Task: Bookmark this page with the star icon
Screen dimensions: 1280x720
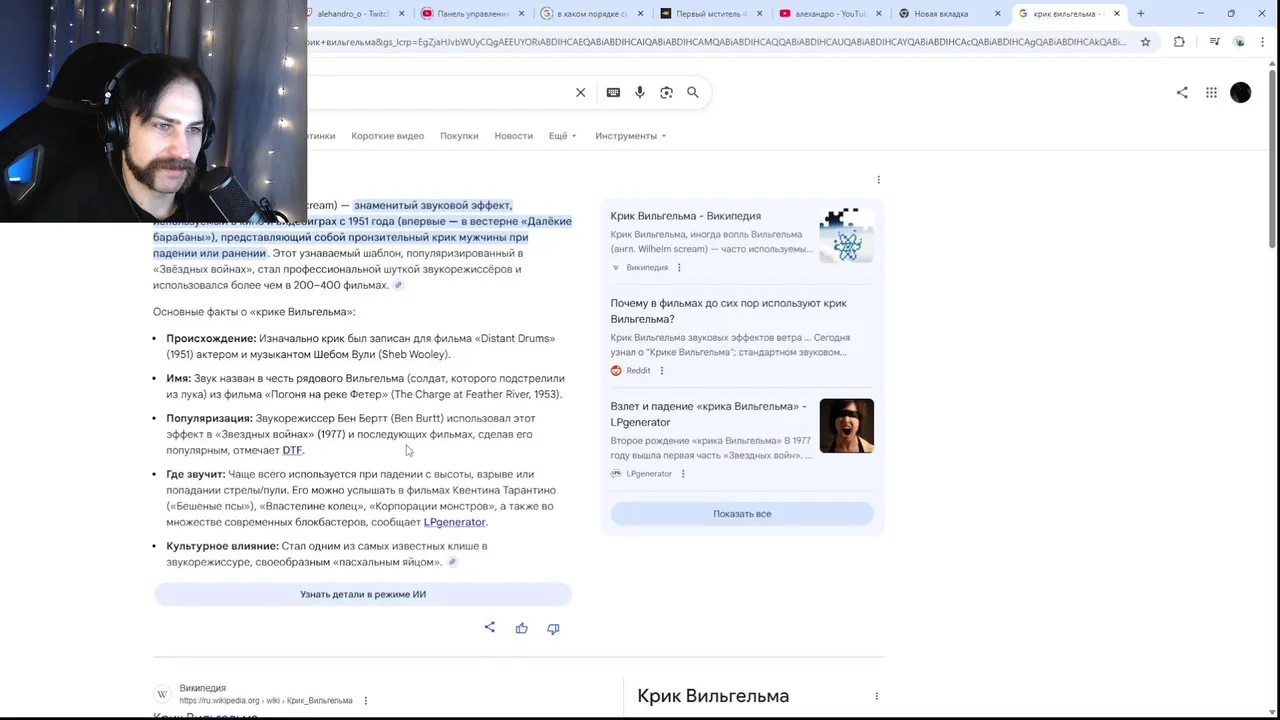Action: 1146,42
